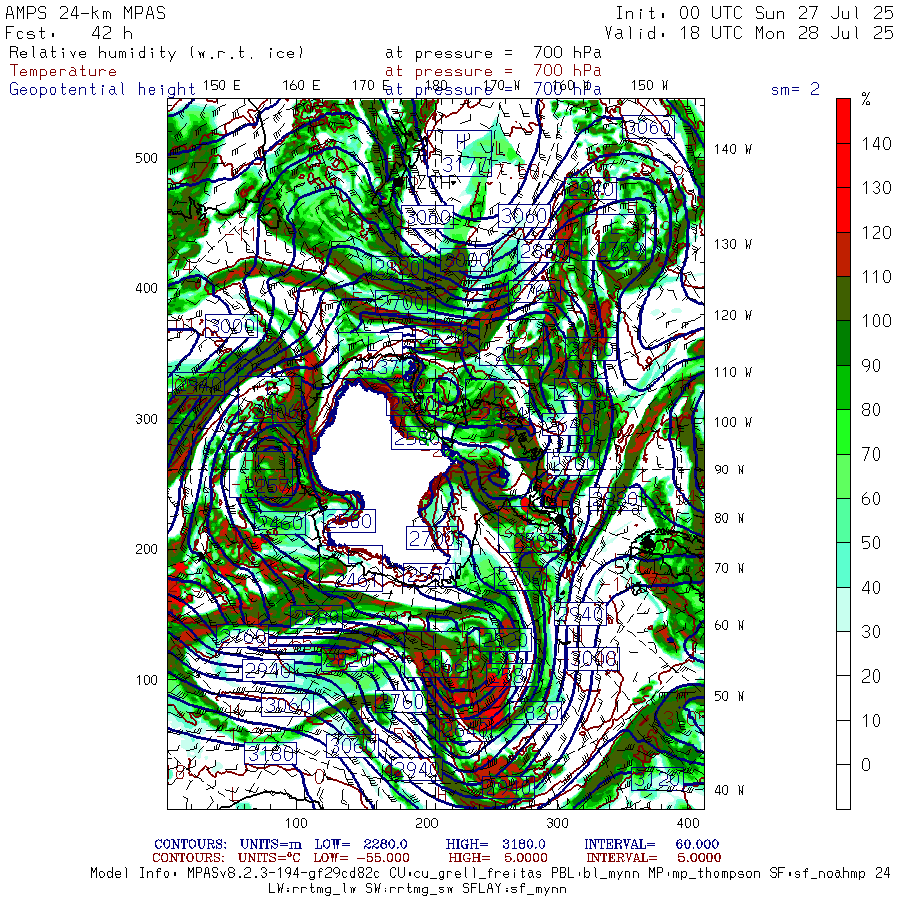This screenshot has height=900, width=900.
Task: Click the "LW:rrtmg_lw SW:rrtmg_sw" physics footer line
Action: pyautogui.click(x=417, y=889)
